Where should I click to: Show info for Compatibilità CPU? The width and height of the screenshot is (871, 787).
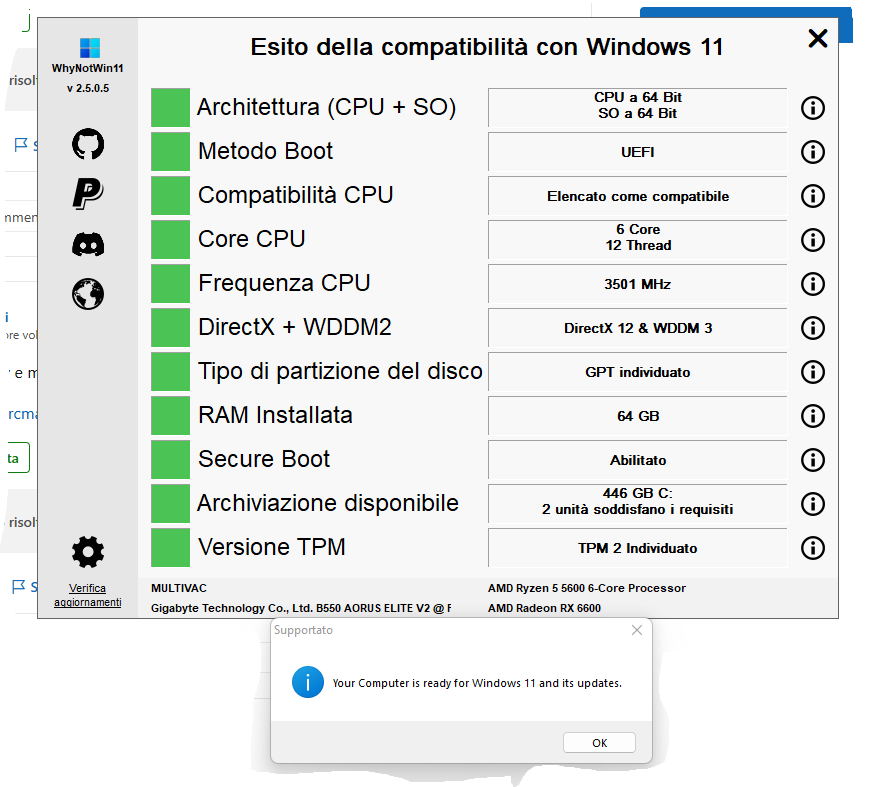[813, 196]
